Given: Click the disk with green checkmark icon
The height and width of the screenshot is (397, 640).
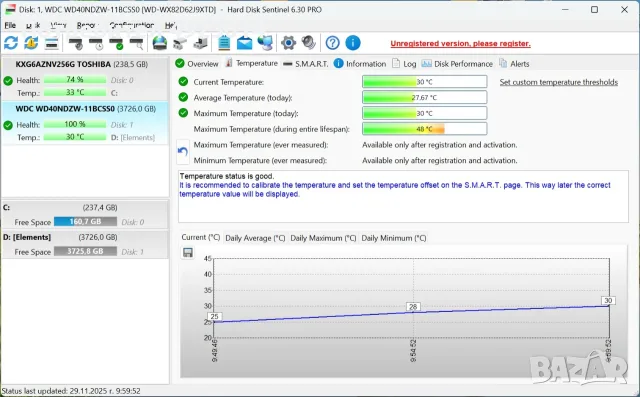Looking at the screenshot, I should point(117,43).
